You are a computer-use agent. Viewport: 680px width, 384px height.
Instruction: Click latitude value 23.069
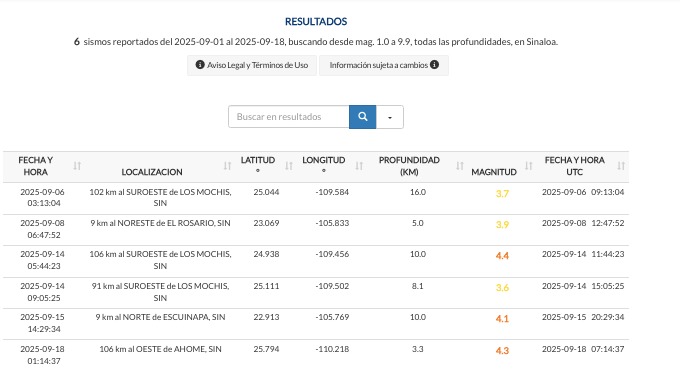(266, 223)
